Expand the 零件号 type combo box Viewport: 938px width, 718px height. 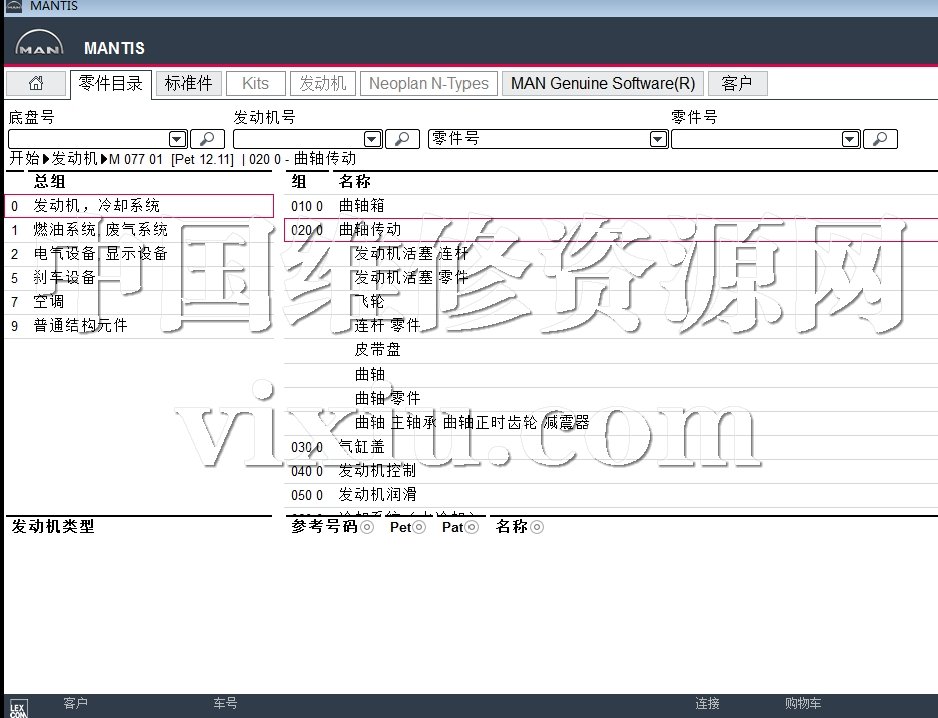pyautogui.click(x=658, y=139)
